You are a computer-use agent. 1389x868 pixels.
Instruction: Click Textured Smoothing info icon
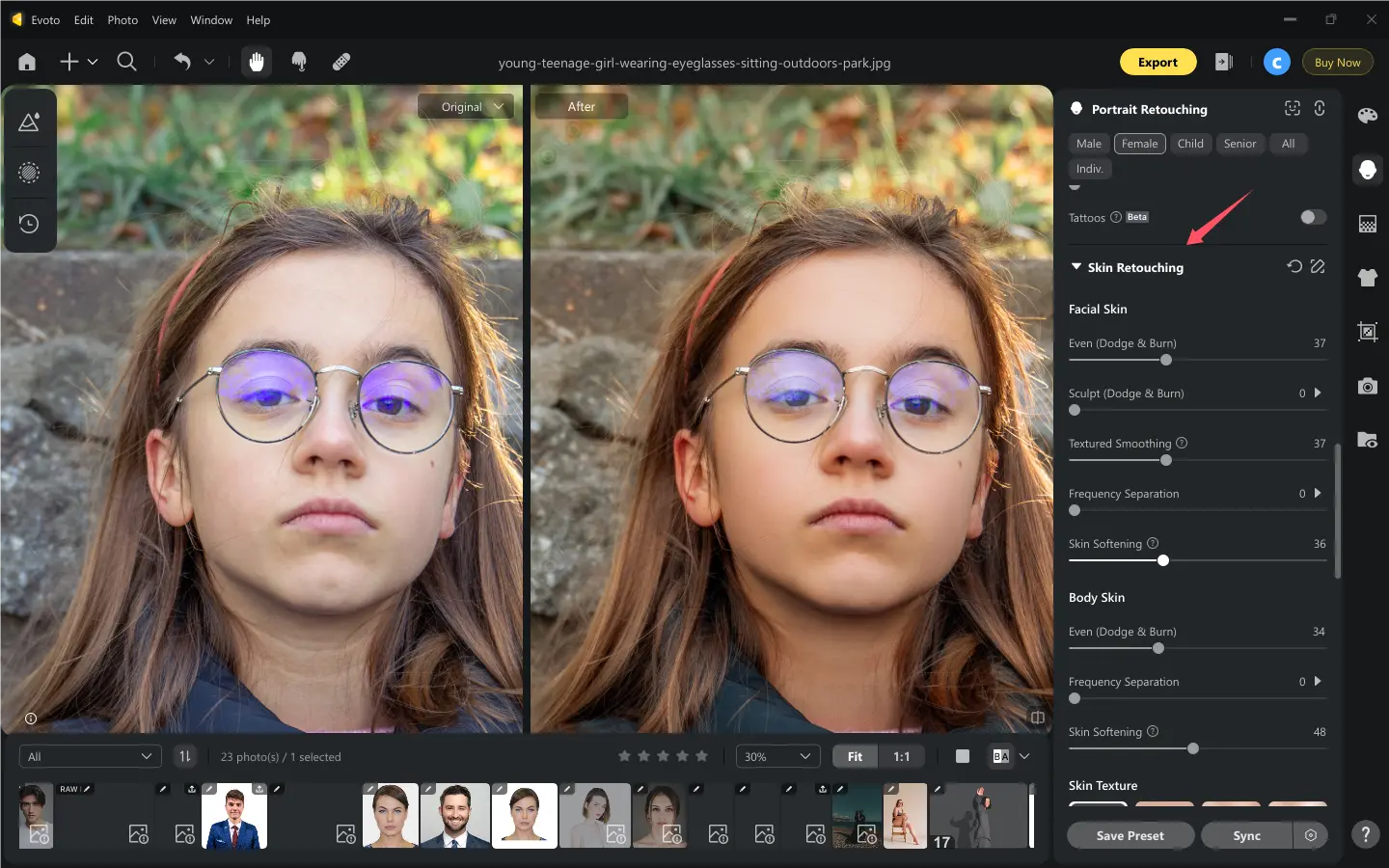[1182, 443]
